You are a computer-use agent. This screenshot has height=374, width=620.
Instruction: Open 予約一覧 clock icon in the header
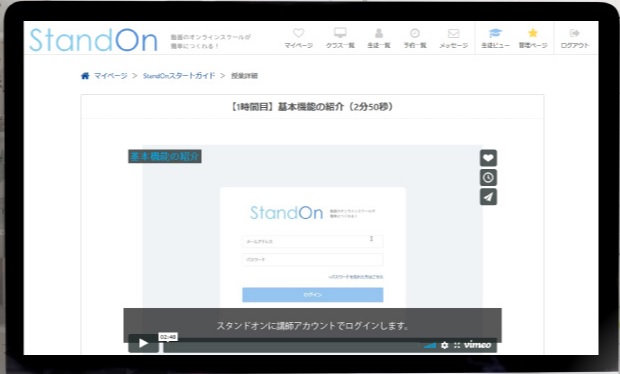[415, 38]
